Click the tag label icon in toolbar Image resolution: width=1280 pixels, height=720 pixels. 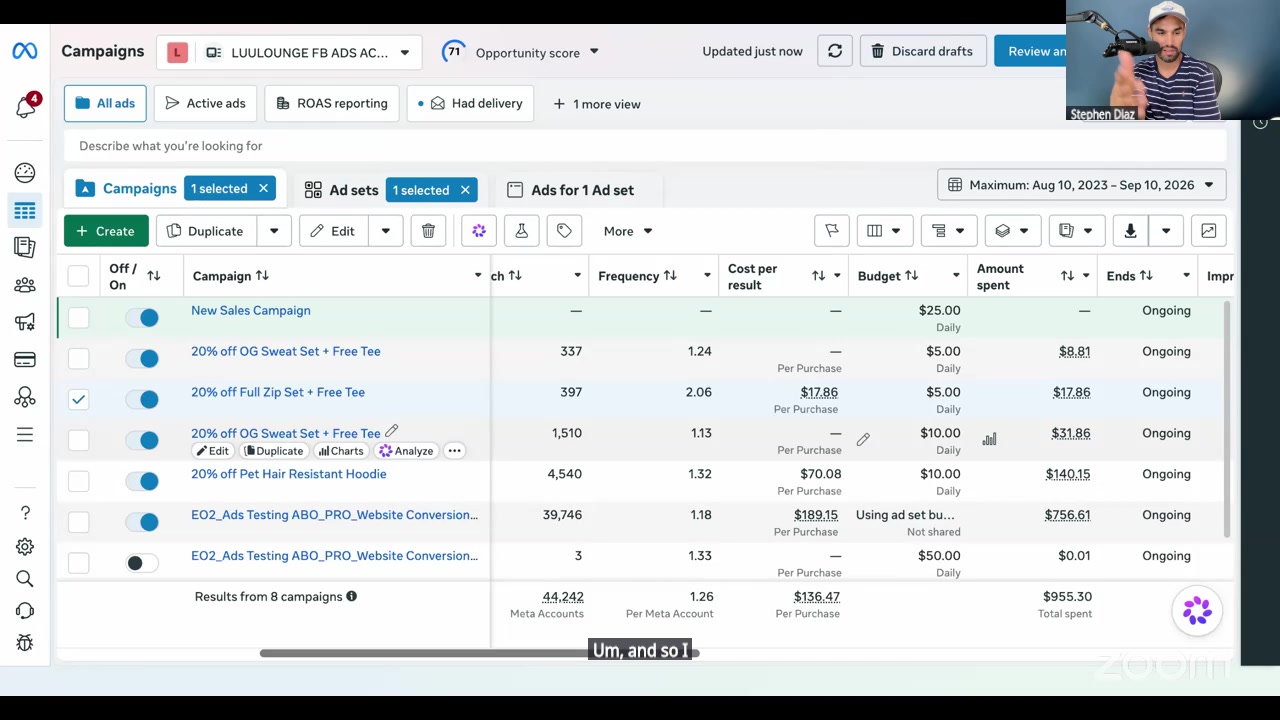[x=564, y=231]
